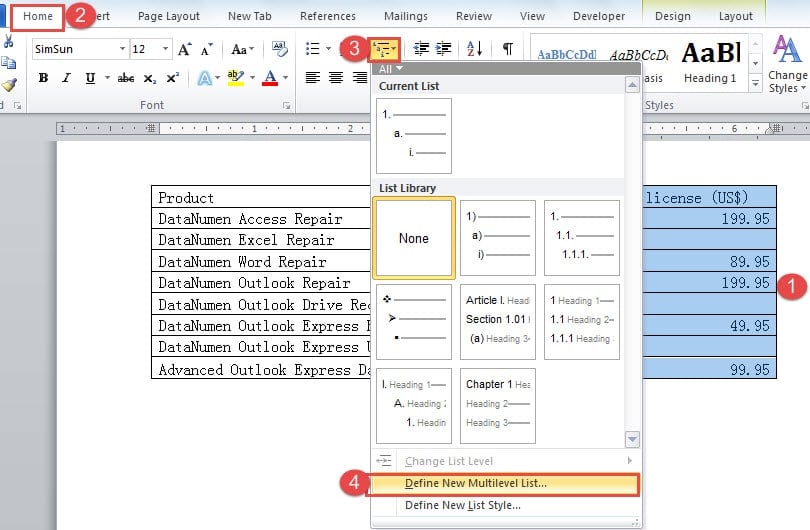Click the Cut scissors icon

8,41
